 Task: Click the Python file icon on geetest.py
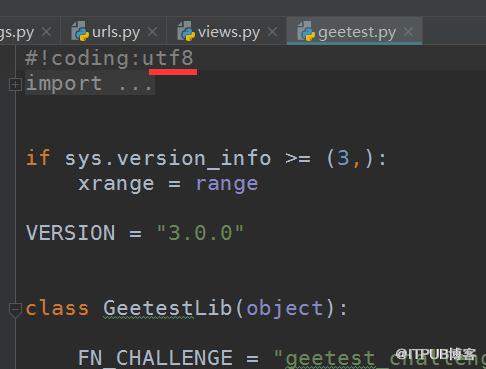point(306,31)
